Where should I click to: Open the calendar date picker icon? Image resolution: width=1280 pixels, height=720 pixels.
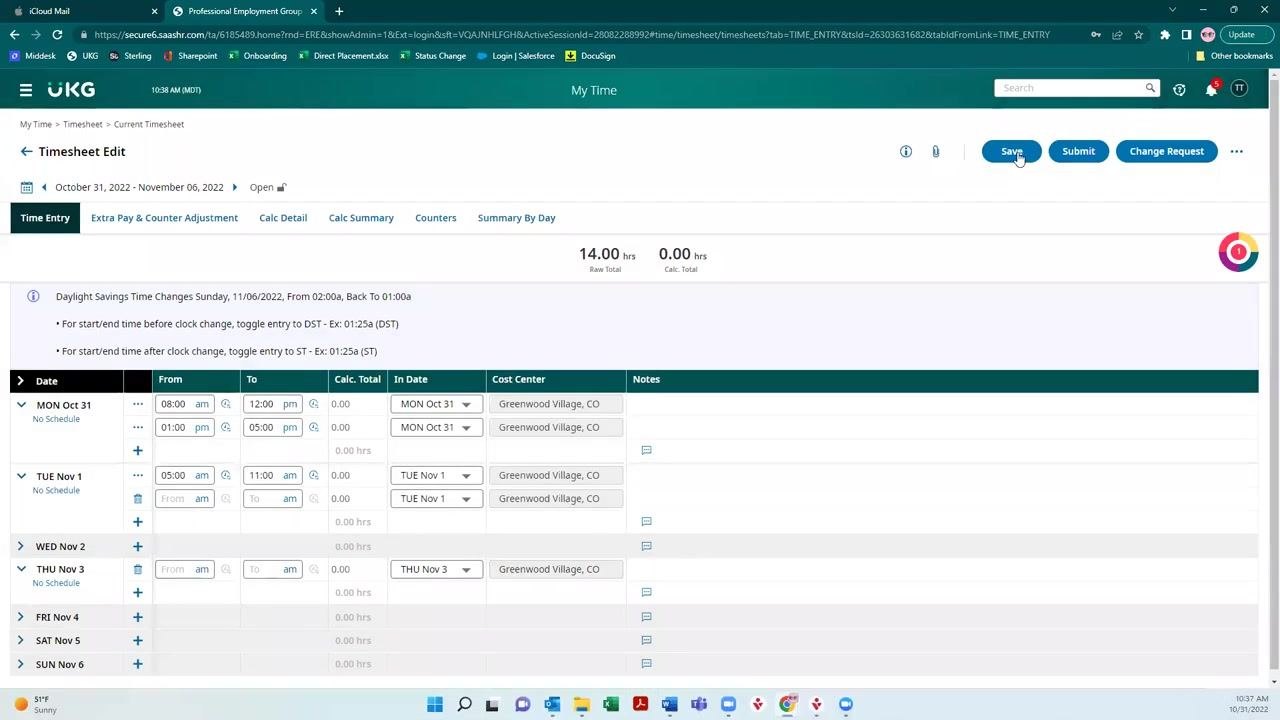[x=26, y=187]
